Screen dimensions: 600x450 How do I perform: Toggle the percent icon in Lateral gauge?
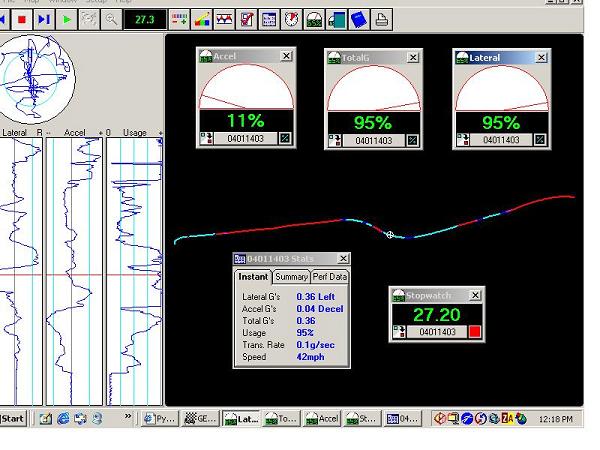point(540,140)
